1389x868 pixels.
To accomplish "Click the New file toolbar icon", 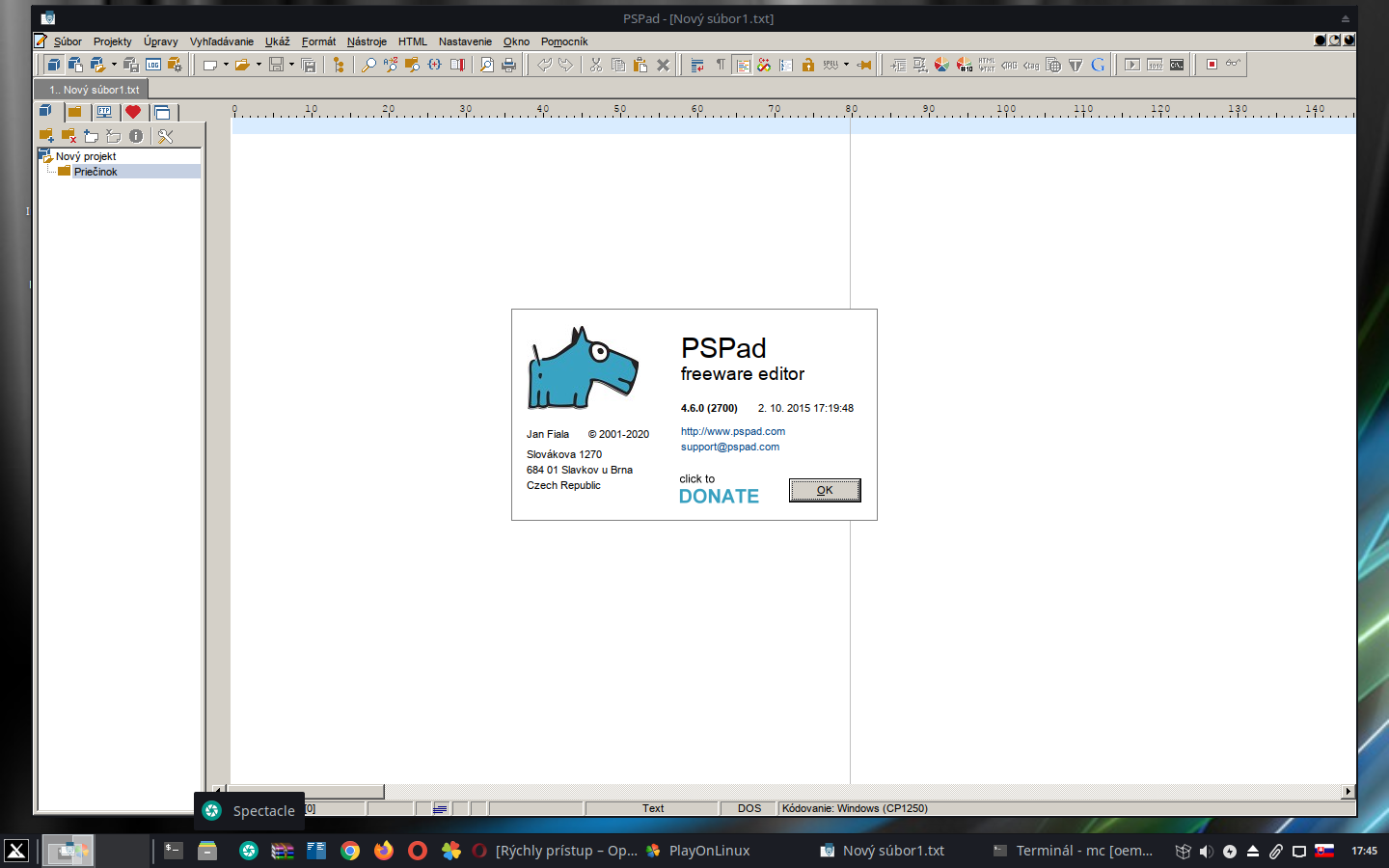I will tap(209, 65).
